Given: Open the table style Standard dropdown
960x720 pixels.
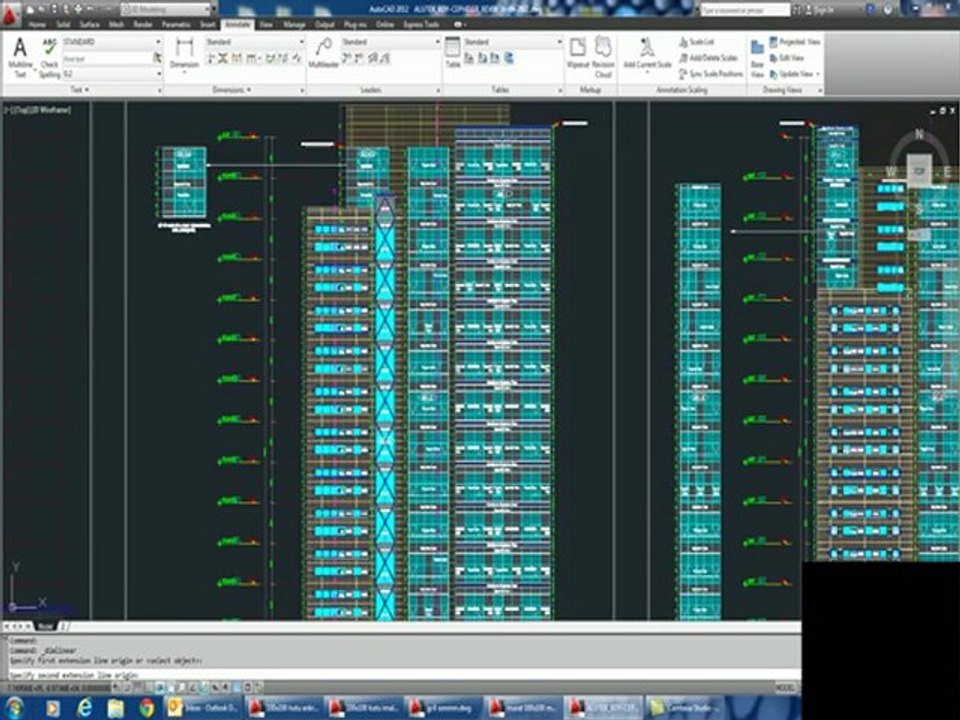Looking at the screenshot, I should tap(513, 42).
